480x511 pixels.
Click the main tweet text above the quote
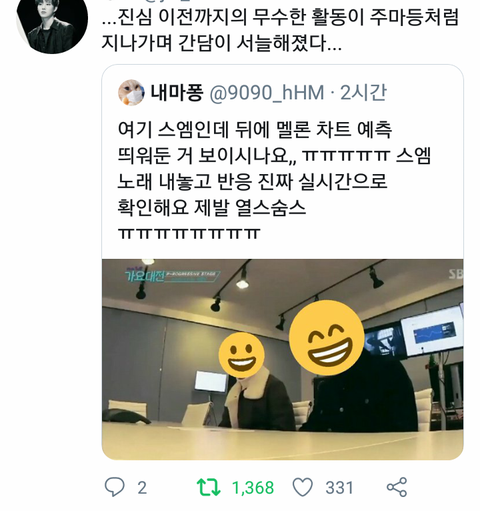tap(280, 30)
